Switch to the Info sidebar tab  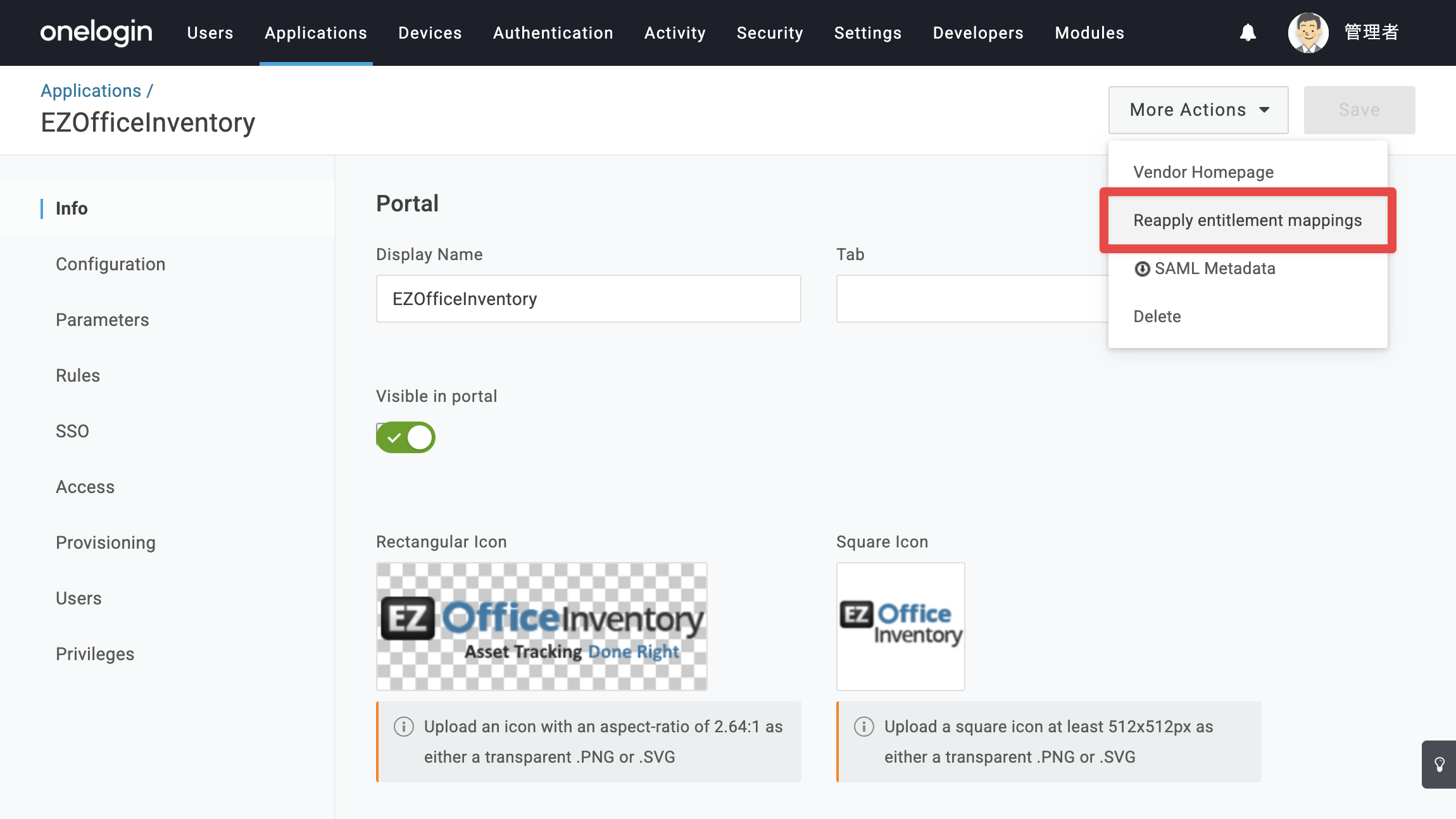point(167,208)
